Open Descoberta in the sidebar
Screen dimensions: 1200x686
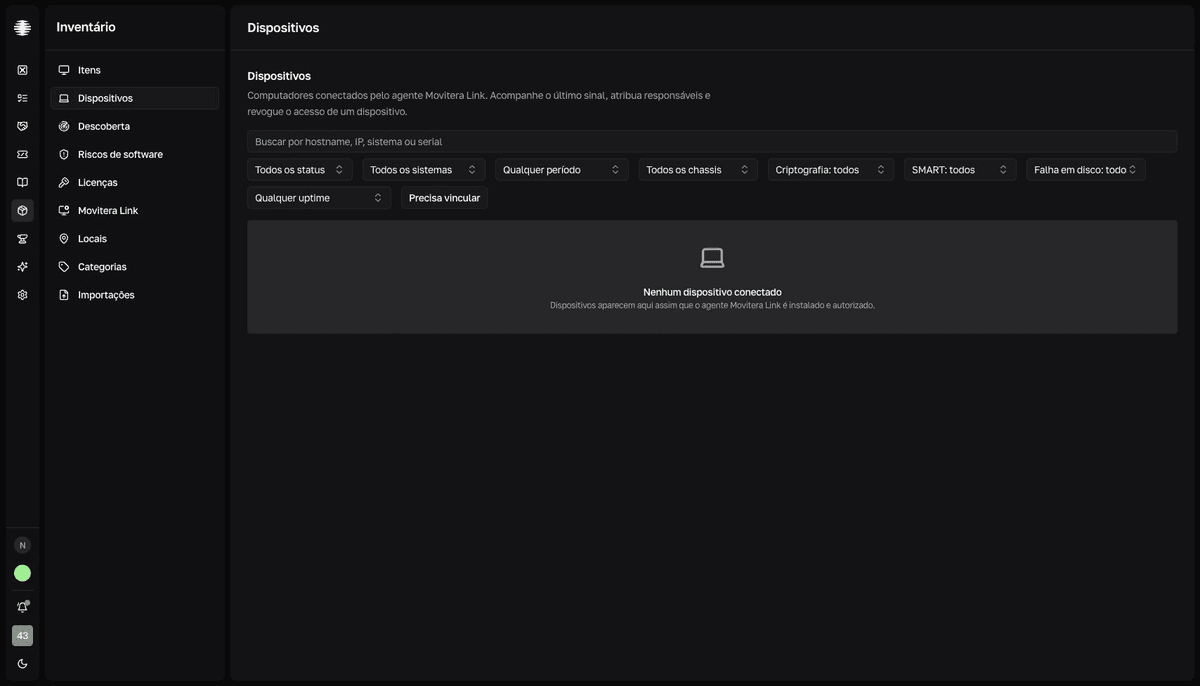[x=134, y=126]
